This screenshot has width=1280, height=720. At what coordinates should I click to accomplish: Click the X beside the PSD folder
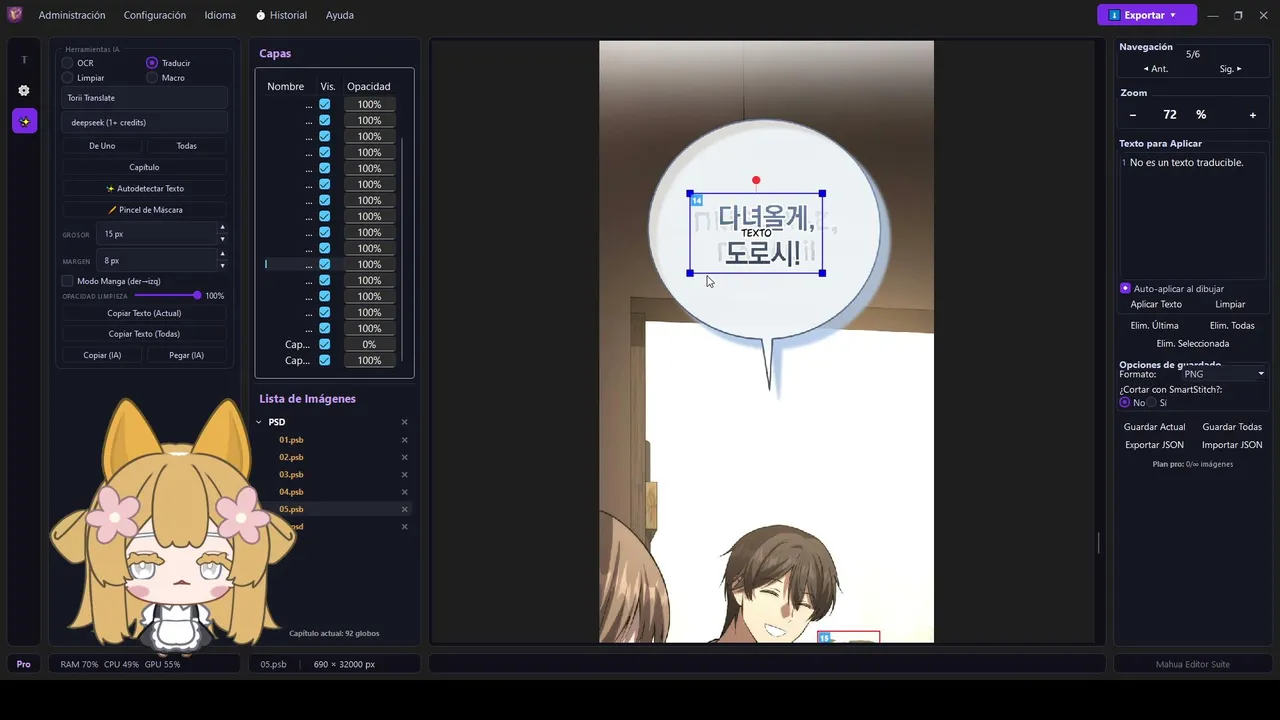point(405,422)
